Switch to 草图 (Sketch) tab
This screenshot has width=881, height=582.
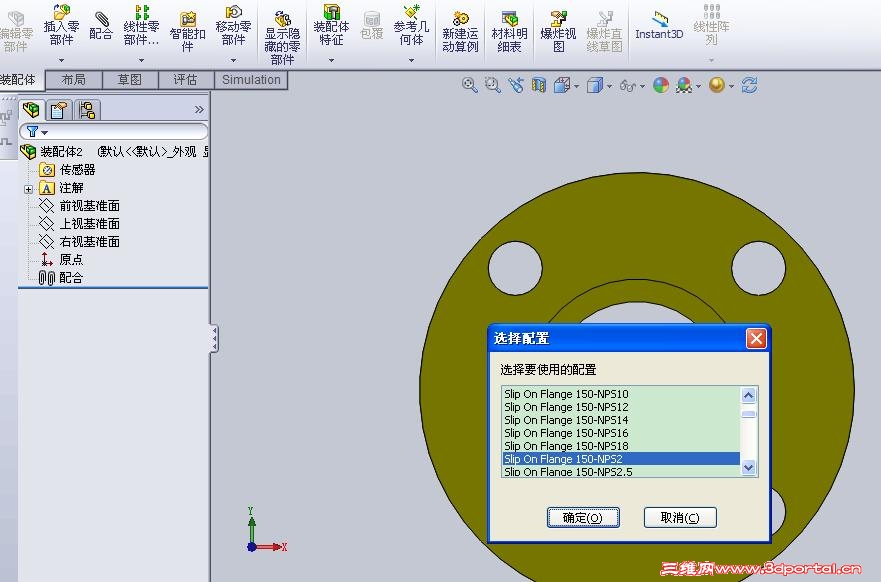coord(130,80)
